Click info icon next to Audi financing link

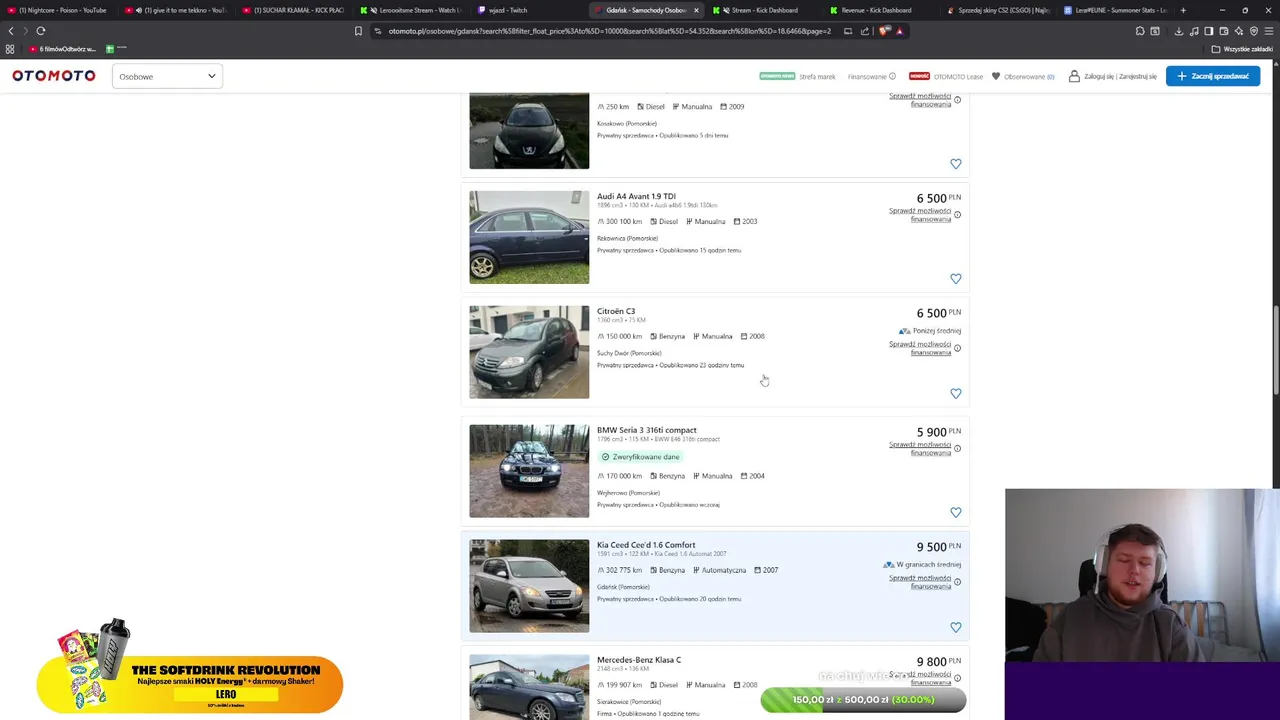tap(957, 215)
